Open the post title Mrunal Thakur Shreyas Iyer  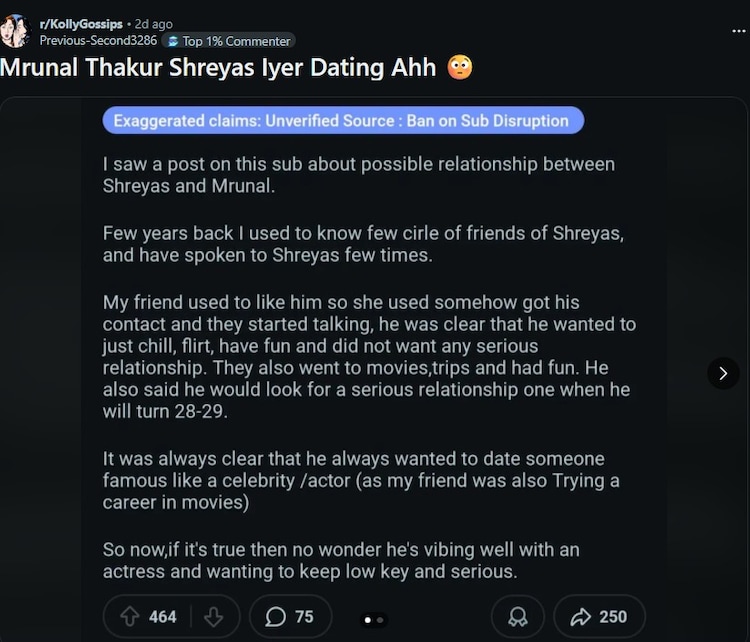(x=218, y=68)
